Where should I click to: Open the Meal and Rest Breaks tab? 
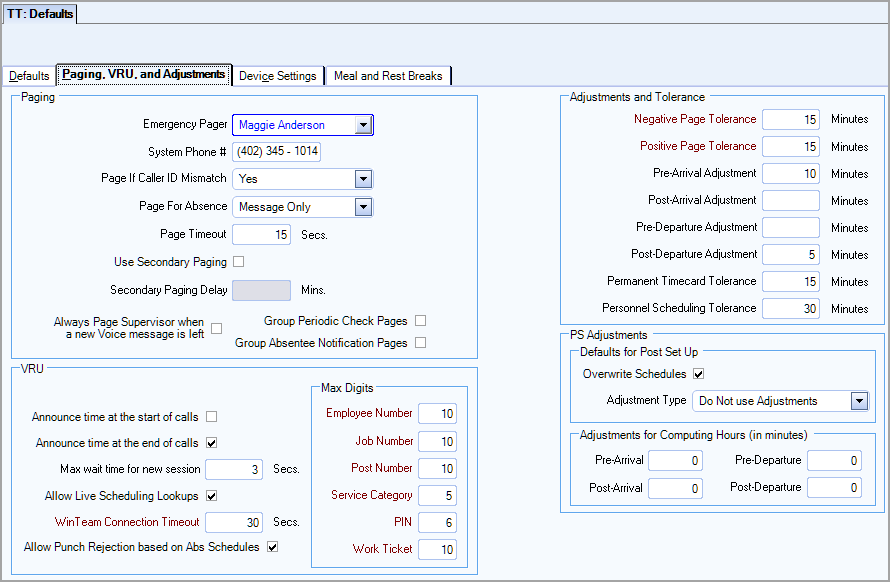[388, 75]
